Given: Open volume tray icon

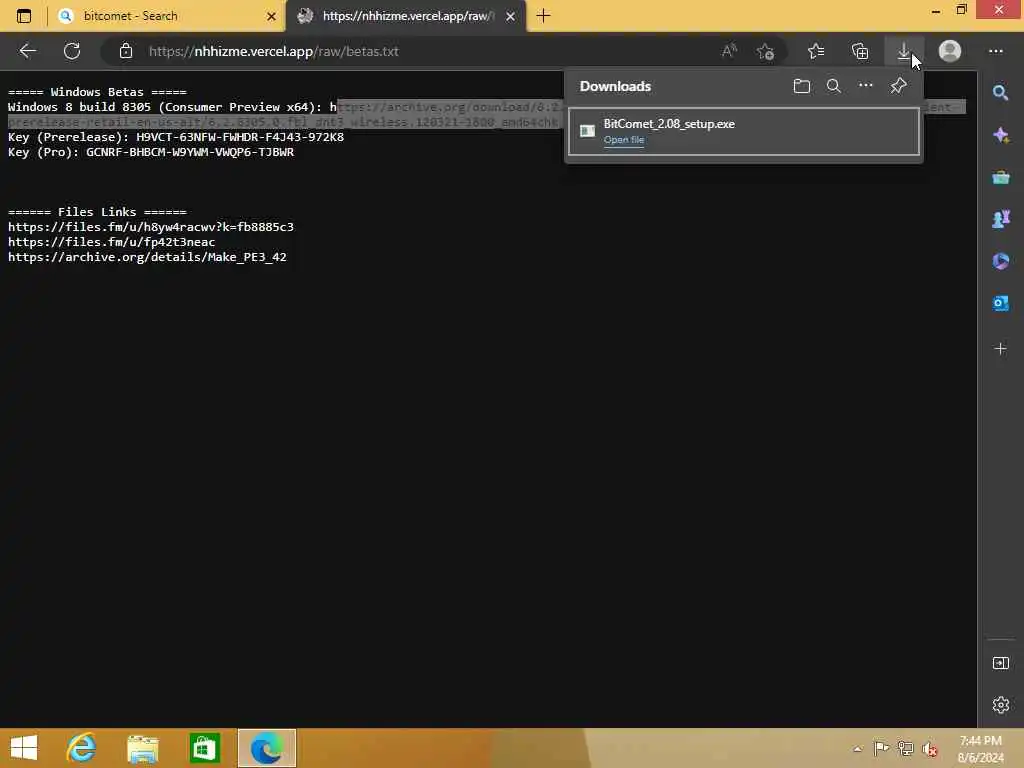Looking at the screenshot, I should point(929,748).
